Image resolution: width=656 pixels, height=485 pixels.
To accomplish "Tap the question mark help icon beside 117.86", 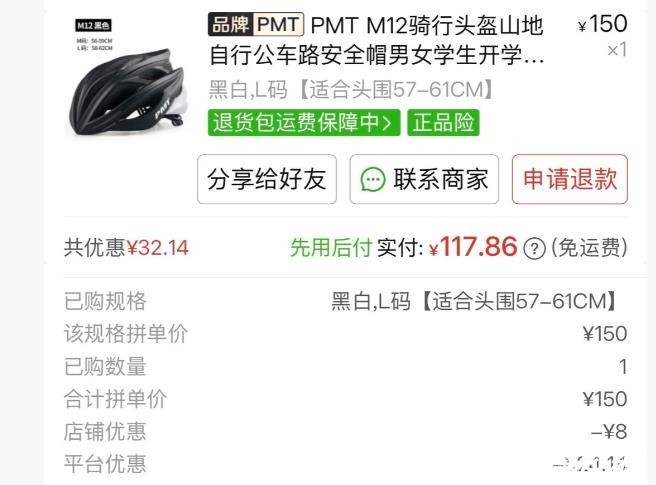I will (x=534, y=249).
